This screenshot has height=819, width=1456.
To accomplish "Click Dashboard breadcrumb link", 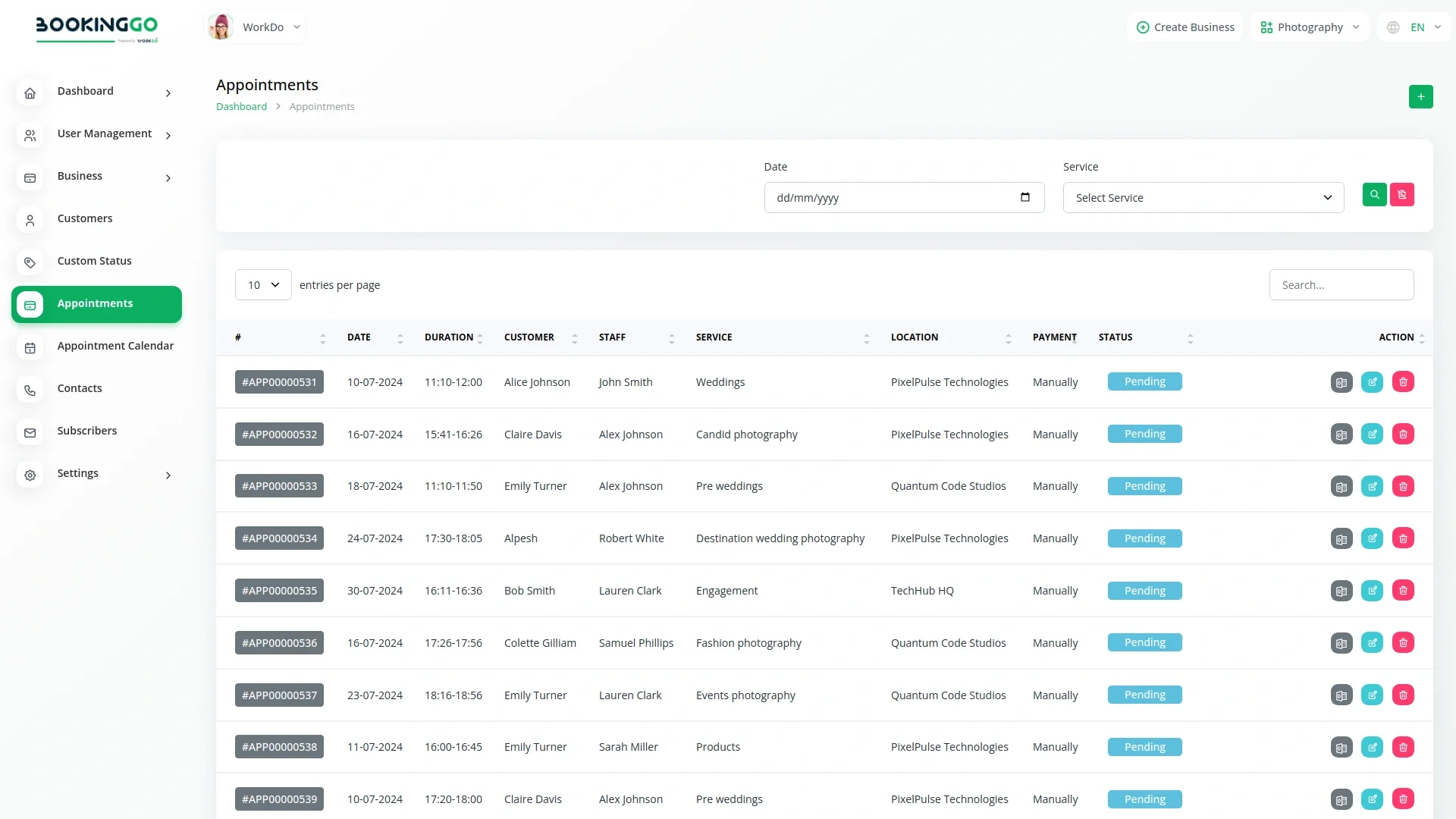I will pyautogui.click(x=241, y=107).
